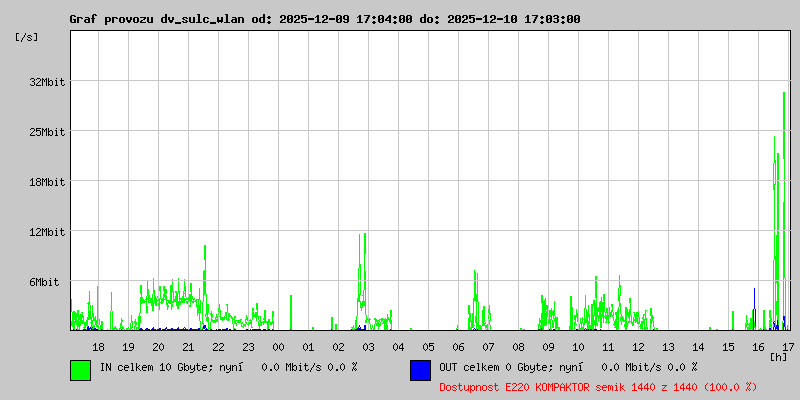This screenshot has width=800, height=400.
Task: Select the 16 hour marker on the time axis
Action: coord(758,346)
